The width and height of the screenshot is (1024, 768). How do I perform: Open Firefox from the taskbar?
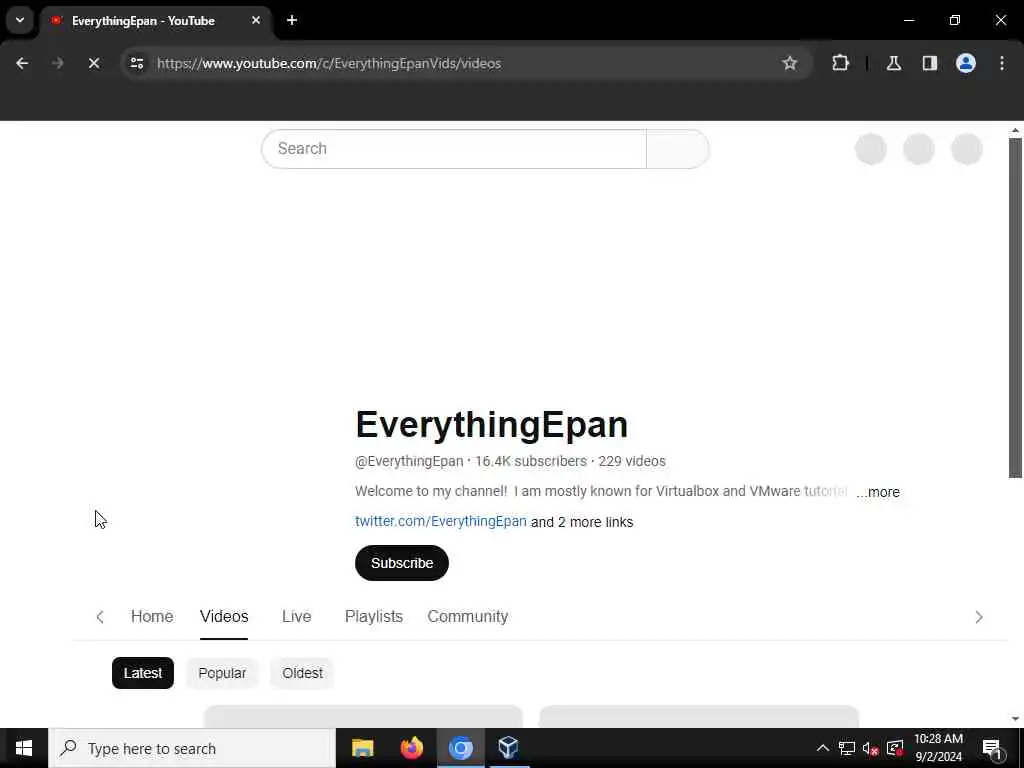tap(411, 748)
